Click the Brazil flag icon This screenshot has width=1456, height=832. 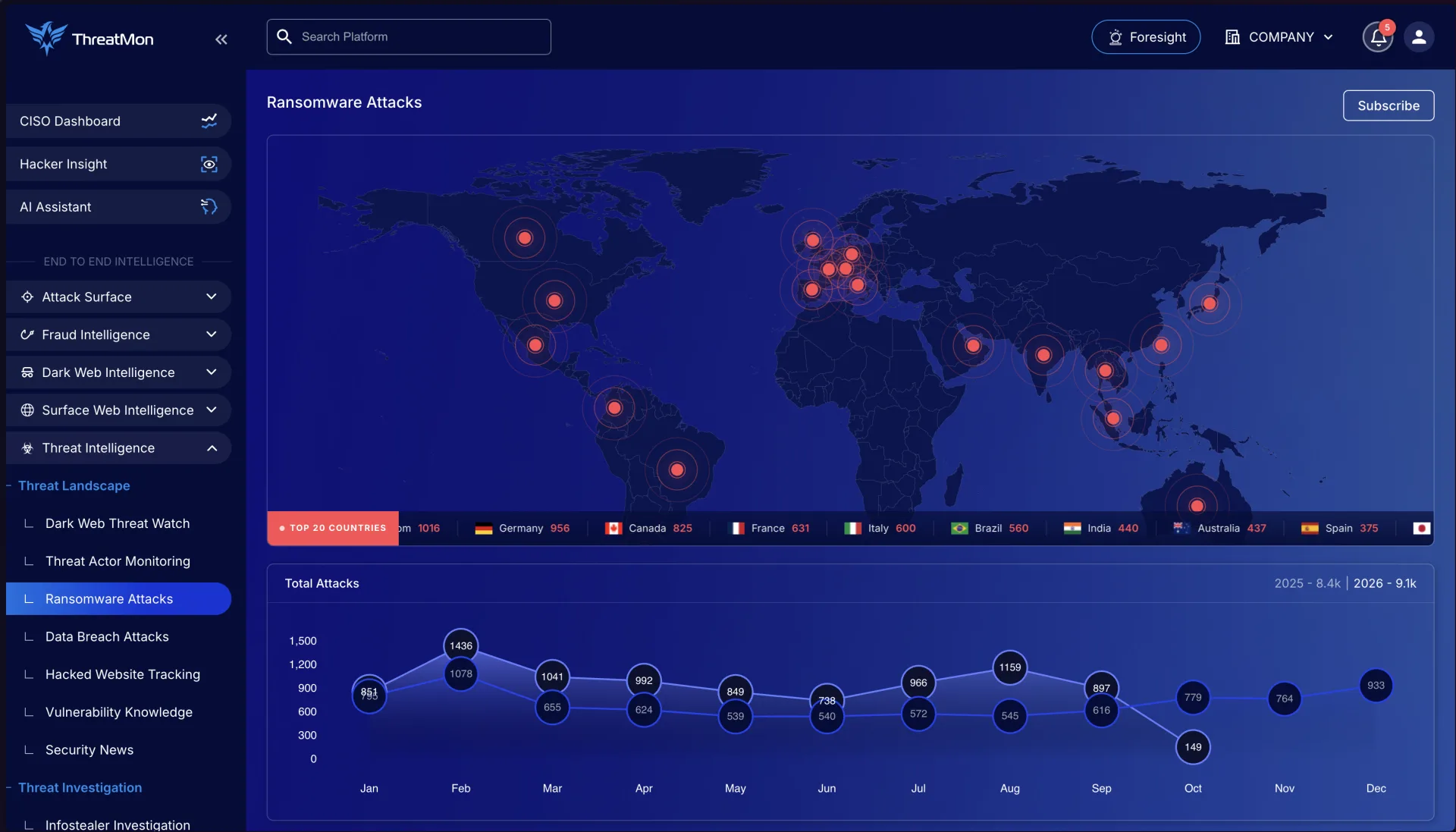[959, 529]
